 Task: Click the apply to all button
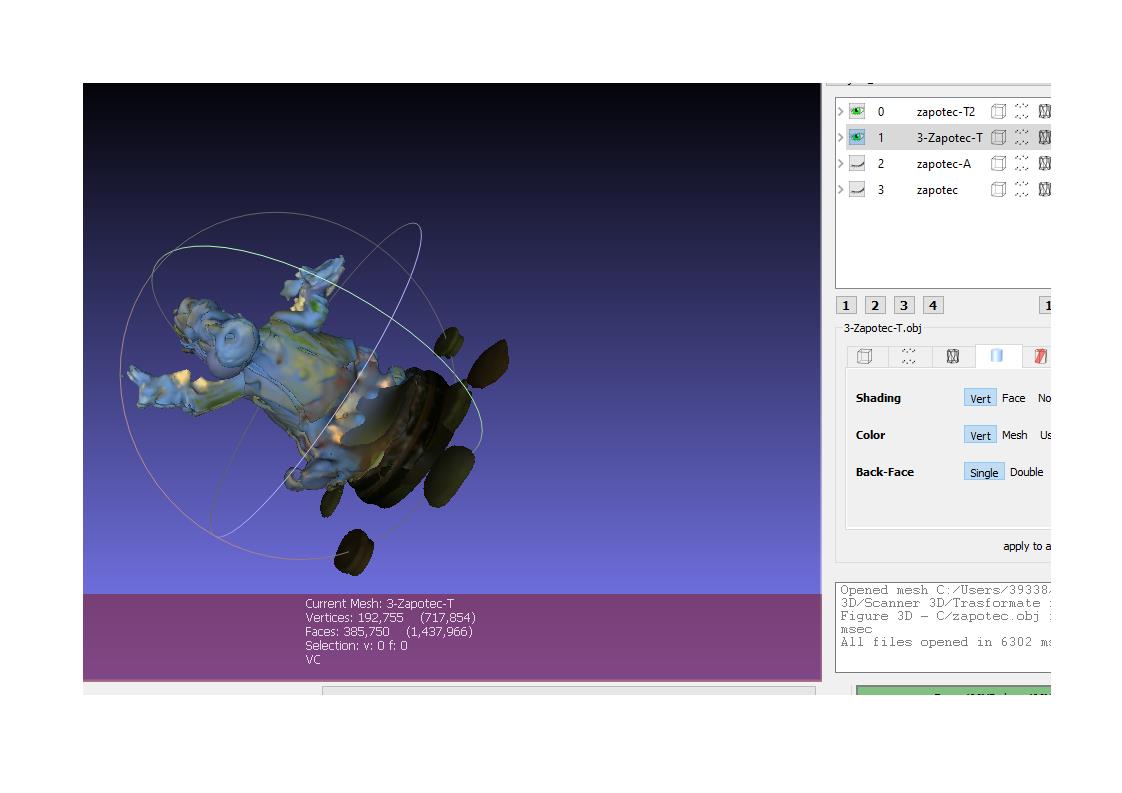(1027, 546)
